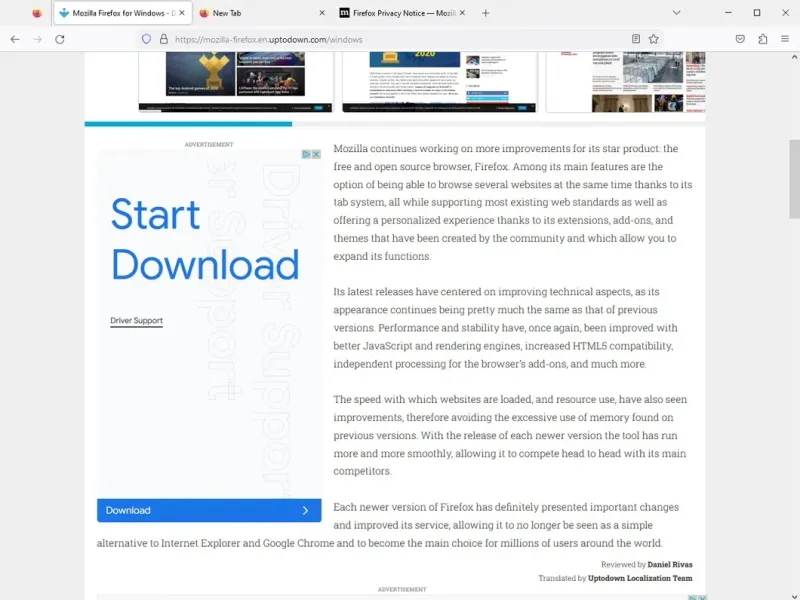Open a new tab with plus button

coord(486,13)
